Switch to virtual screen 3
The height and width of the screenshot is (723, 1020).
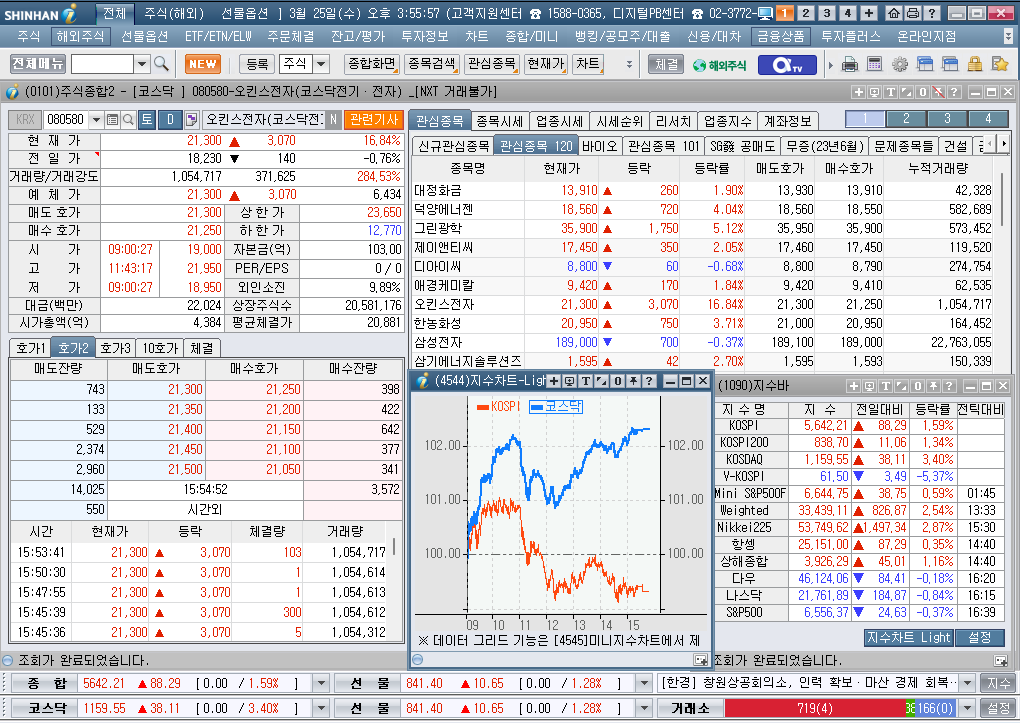click(827, 12)
